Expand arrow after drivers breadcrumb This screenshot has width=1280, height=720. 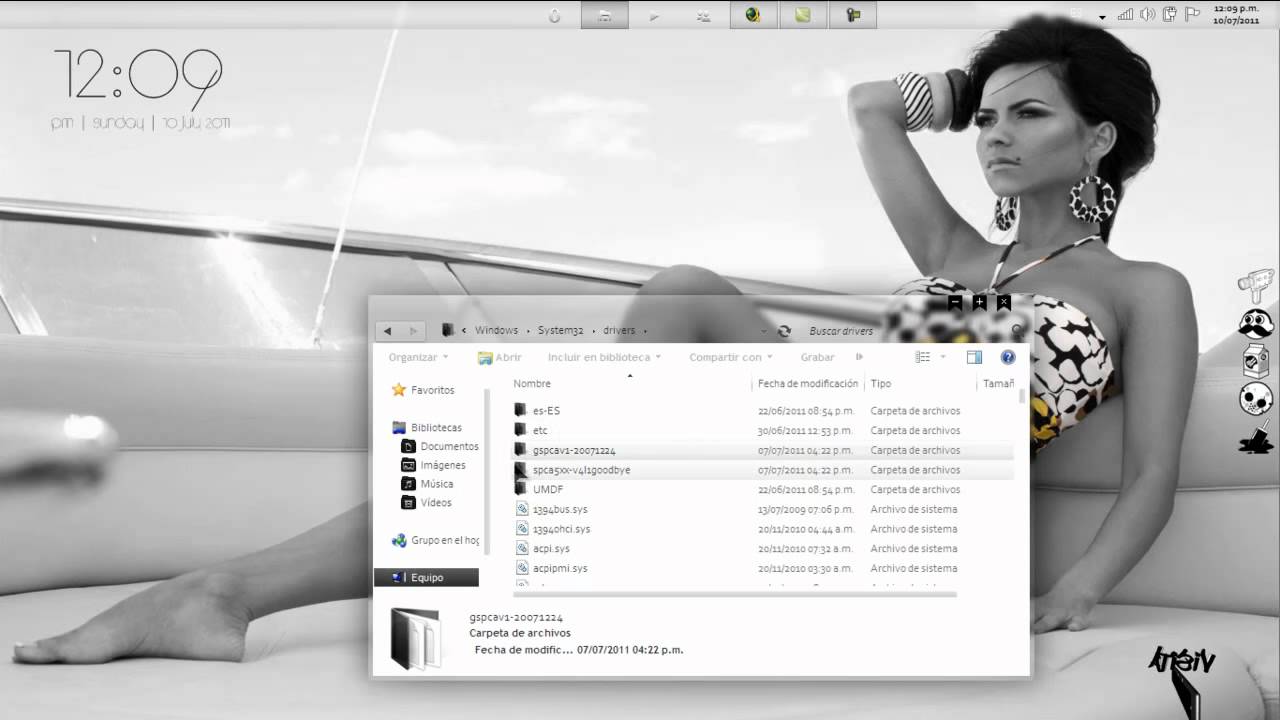point(646,331)
